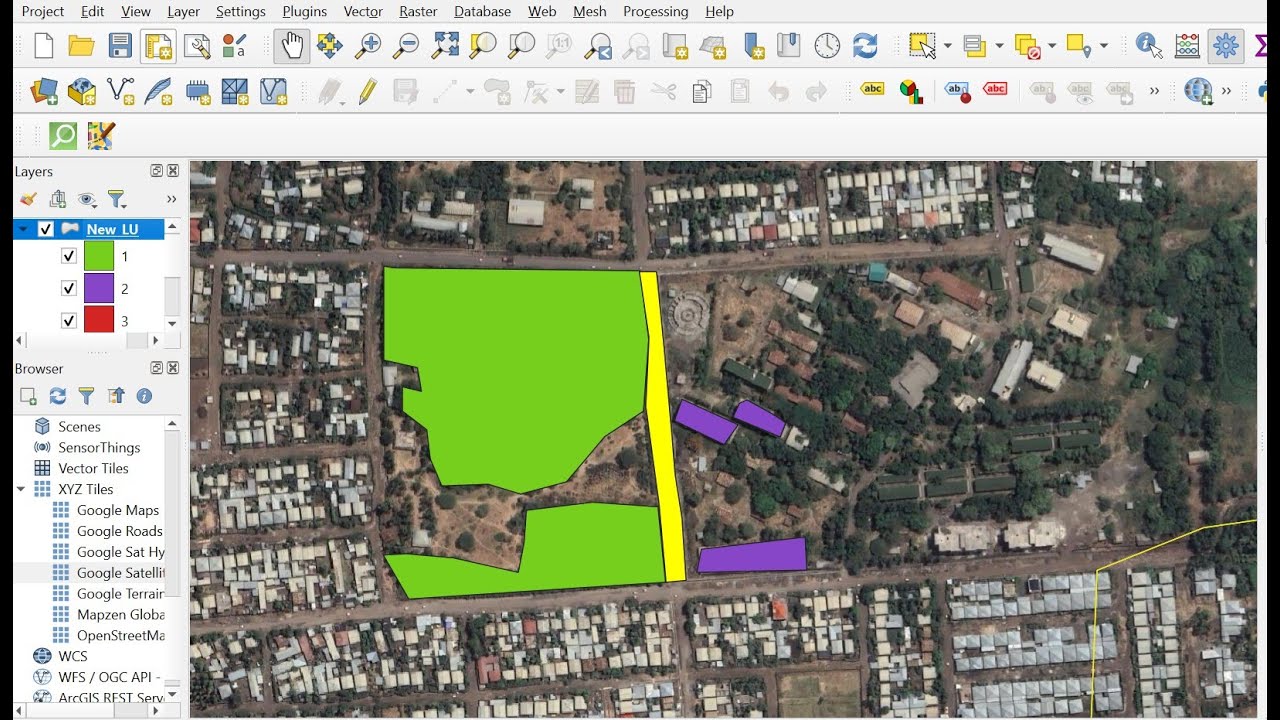Screen dimensions: 1280x720
Task: Open Temporal Controller clock icon
Action: coord(827,46)
